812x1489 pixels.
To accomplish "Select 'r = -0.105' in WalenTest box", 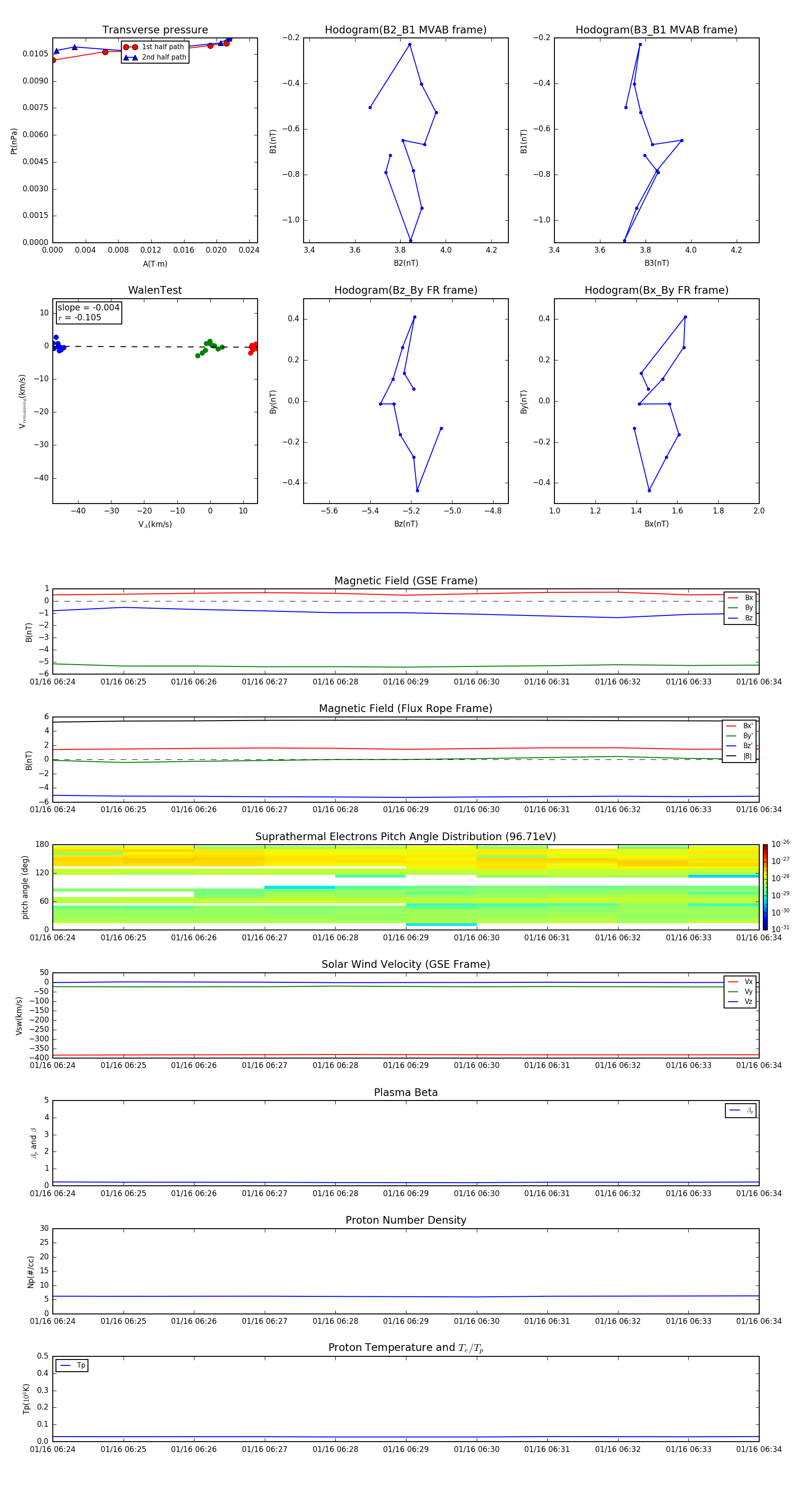I will click(x=80, y=317).
